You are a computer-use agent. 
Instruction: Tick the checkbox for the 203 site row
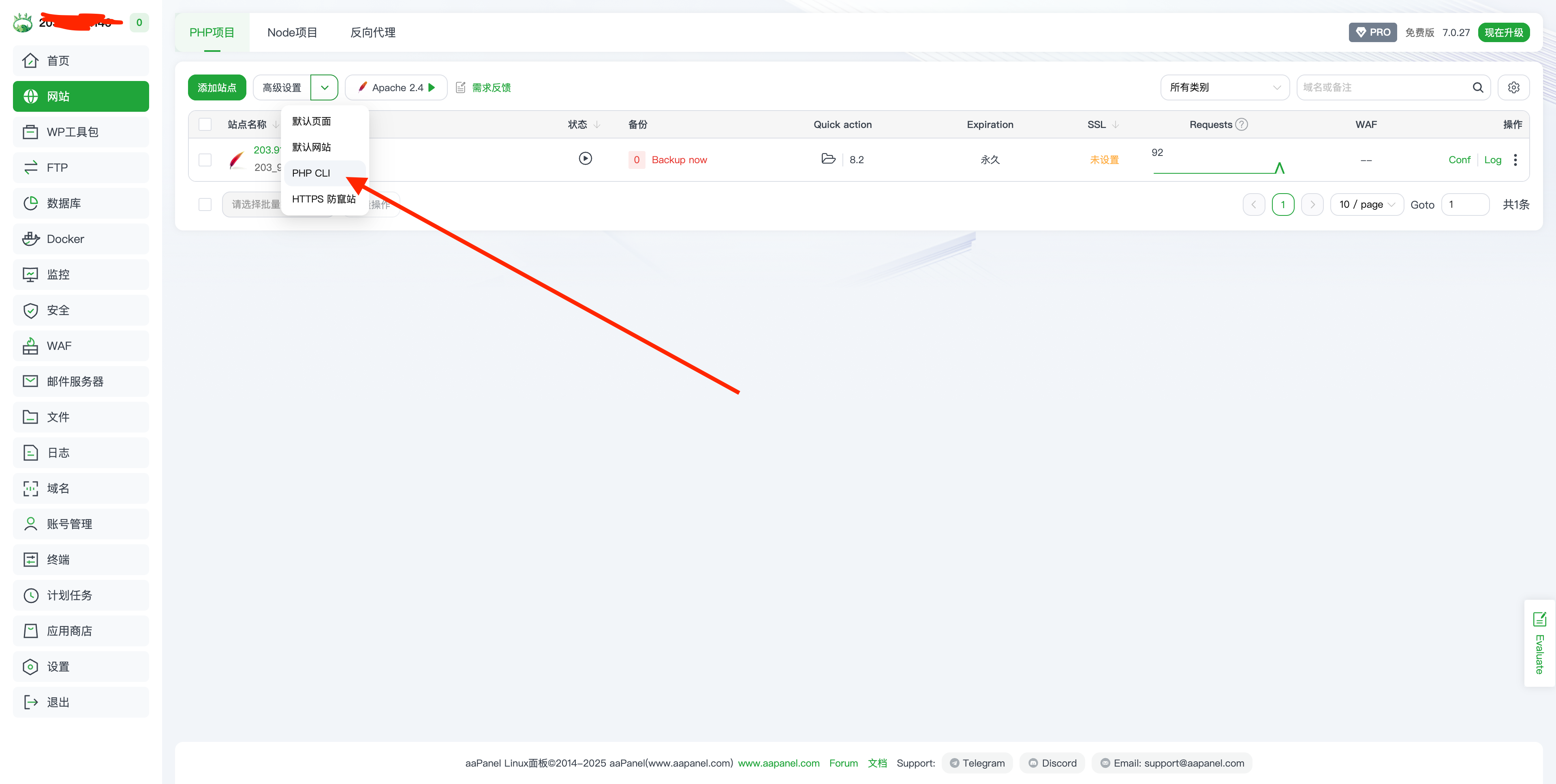tap(205, 160)
